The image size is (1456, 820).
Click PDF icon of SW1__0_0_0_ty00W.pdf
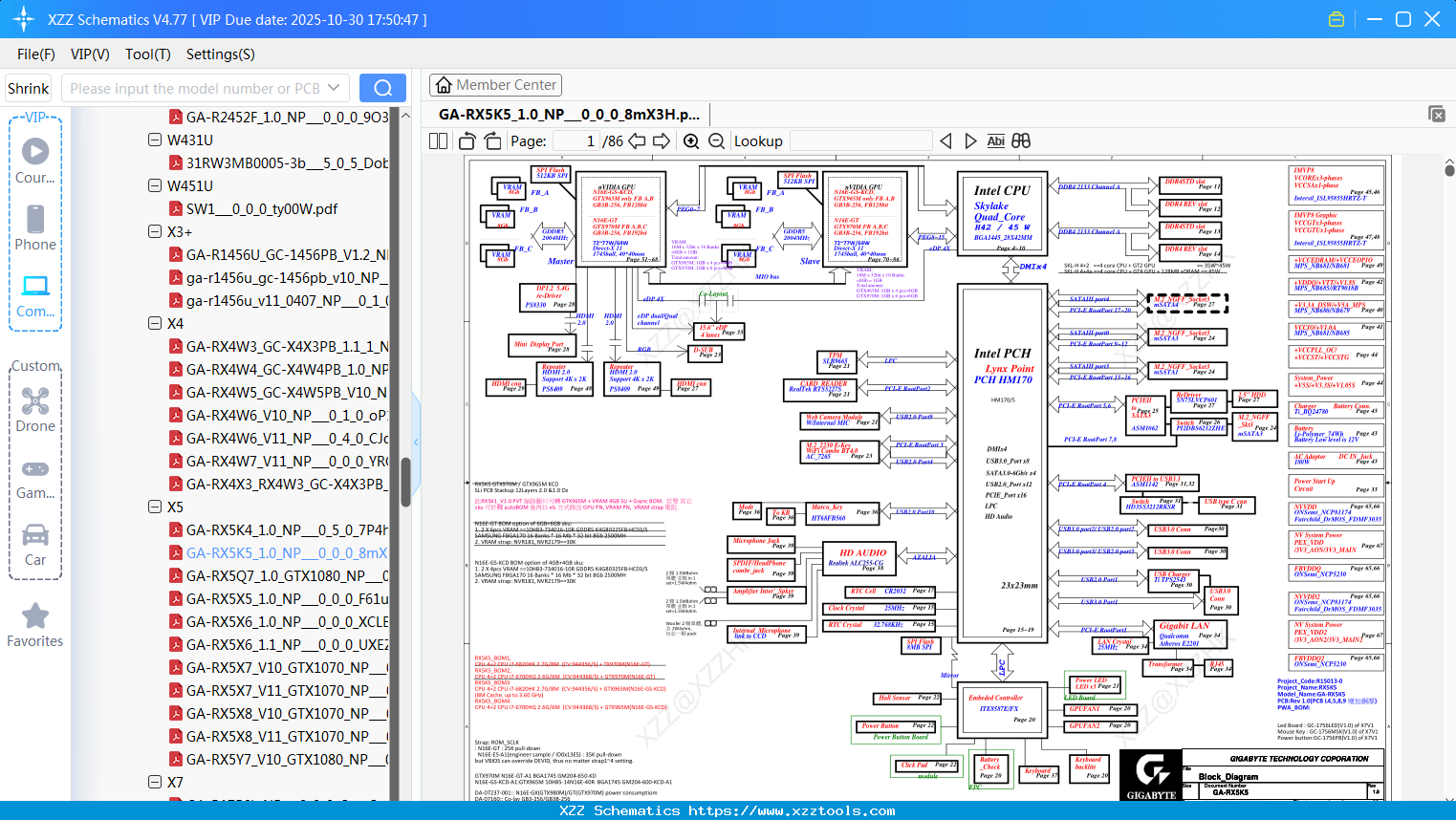(176, 208)
